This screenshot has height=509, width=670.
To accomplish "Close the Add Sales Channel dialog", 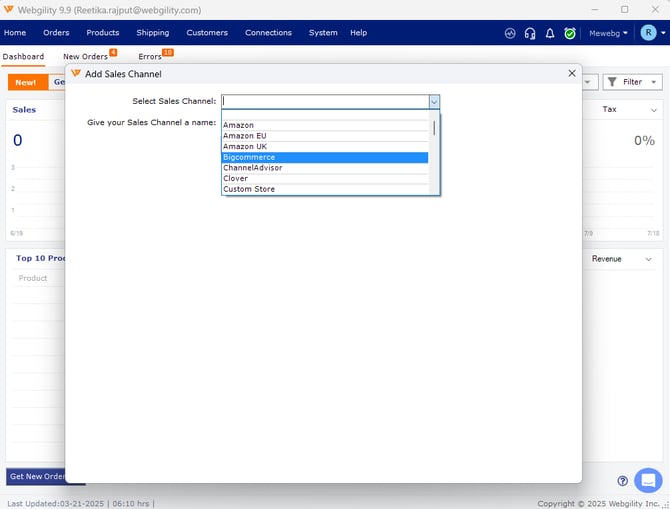I will (572, 73).
